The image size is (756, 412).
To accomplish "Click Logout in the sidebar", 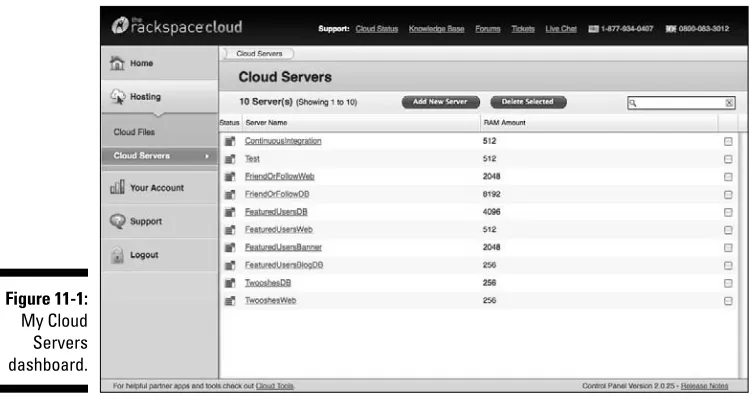I will pyautogui.click(x=160, y=255).
